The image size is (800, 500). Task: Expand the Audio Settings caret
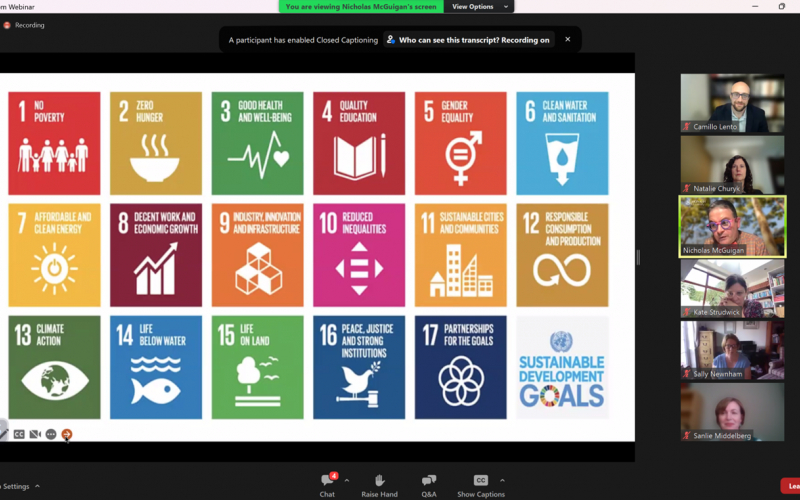37,486
